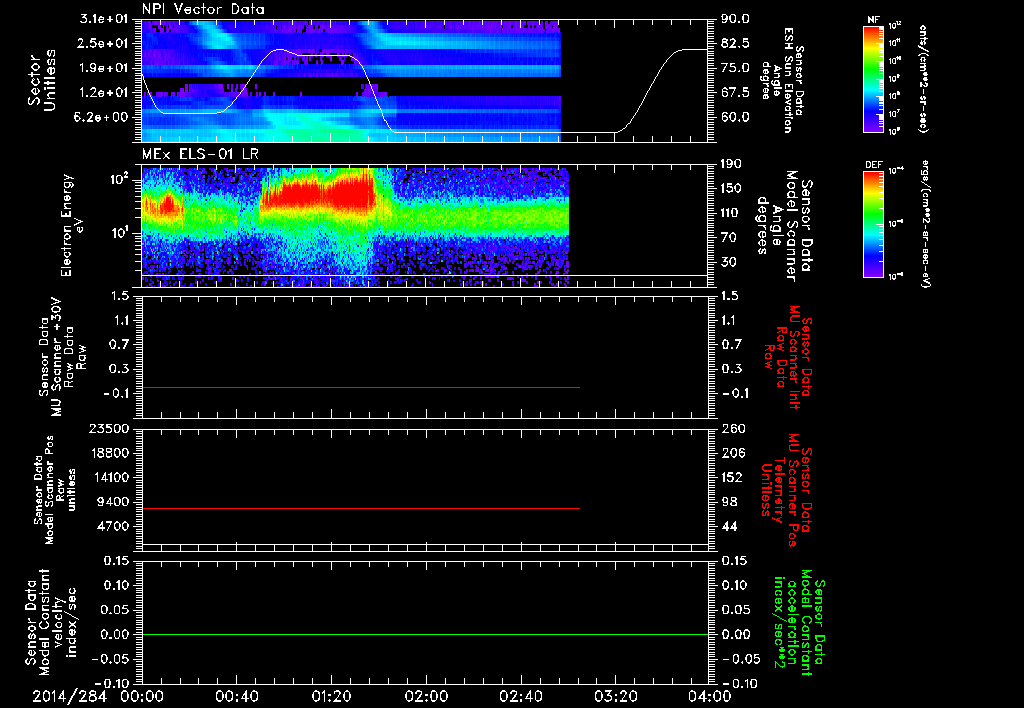Click the red line in the MU Scanner +30V panel

(x=360, y=387)
